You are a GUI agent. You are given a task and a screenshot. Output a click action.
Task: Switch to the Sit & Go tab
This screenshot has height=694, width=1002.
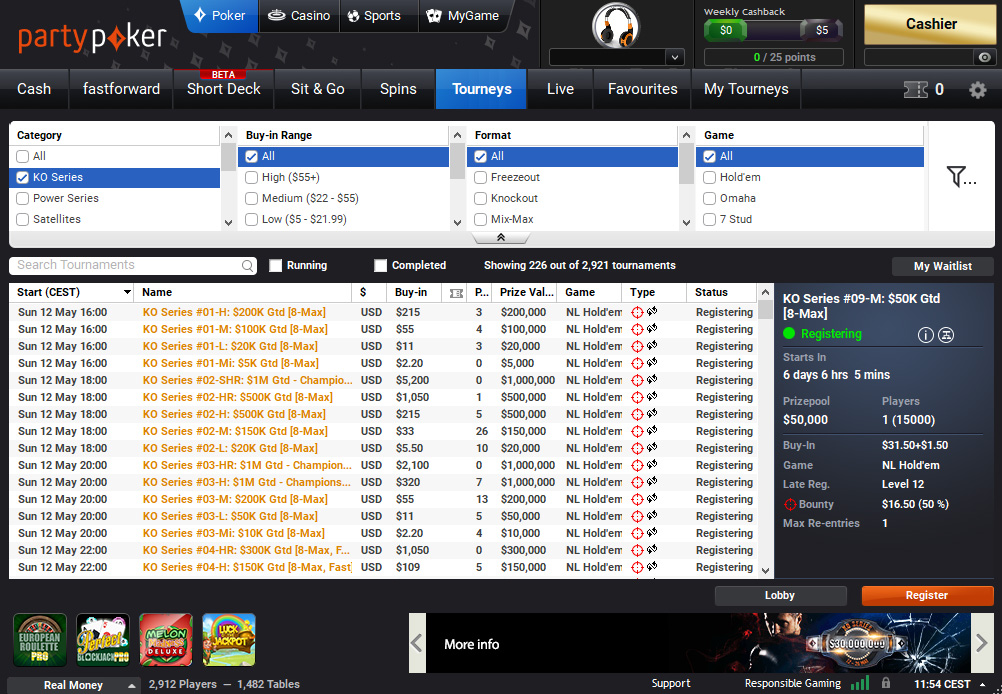317,89
